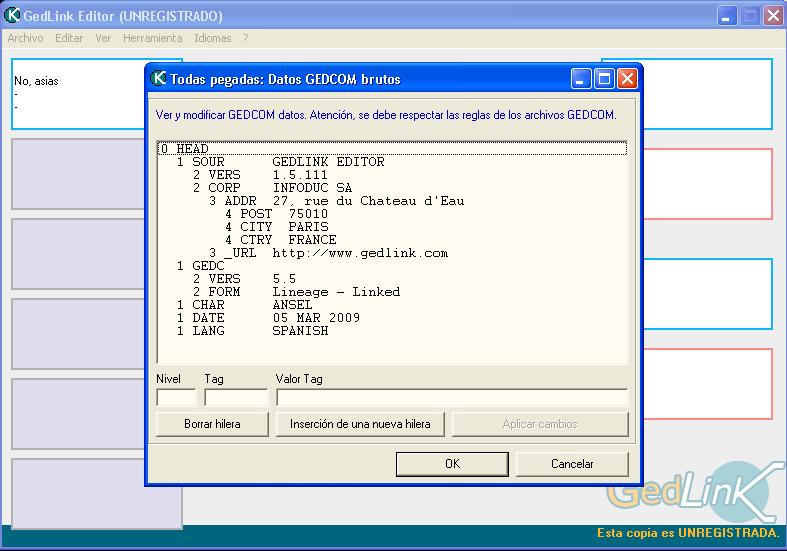The image size is (787, 551).
Task: Select the POST 75010 line
Action: pos(392,214)
